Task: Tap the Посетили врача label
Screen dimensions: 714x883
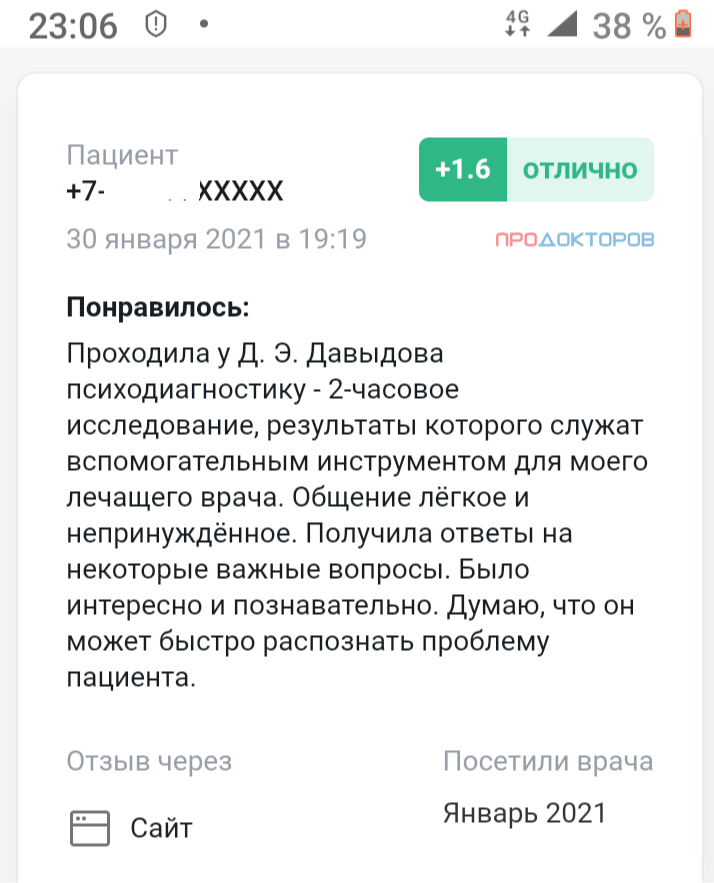Action: [x=548, y=762]
